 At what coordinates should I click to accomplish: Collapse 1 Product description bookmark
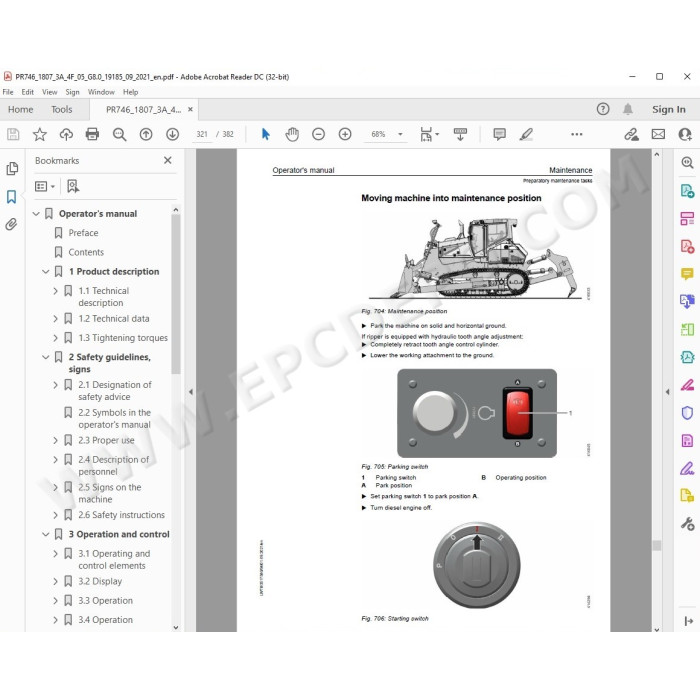(46, 271)
